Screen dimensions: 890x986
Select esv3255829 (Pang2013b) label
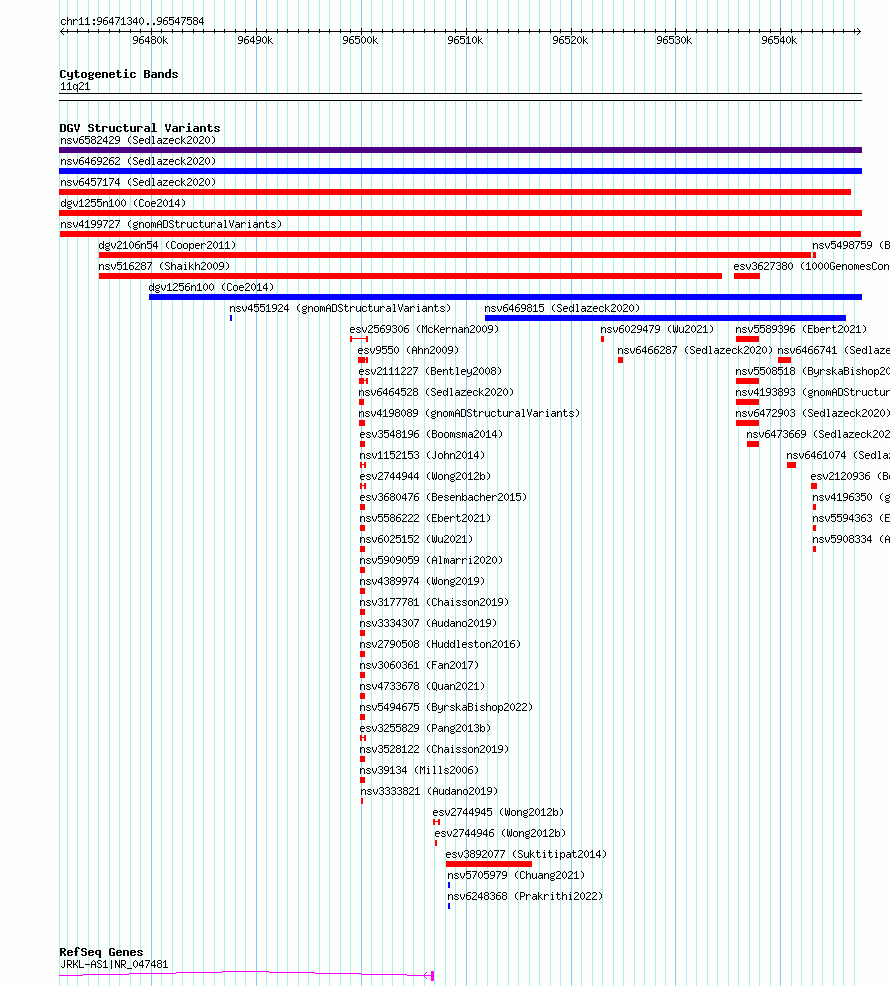pos(425,728)
